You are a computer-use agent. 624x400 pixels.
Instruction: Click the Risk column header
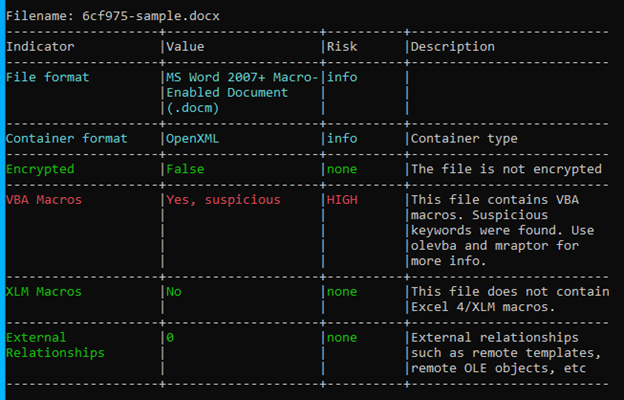click(343, 47)
